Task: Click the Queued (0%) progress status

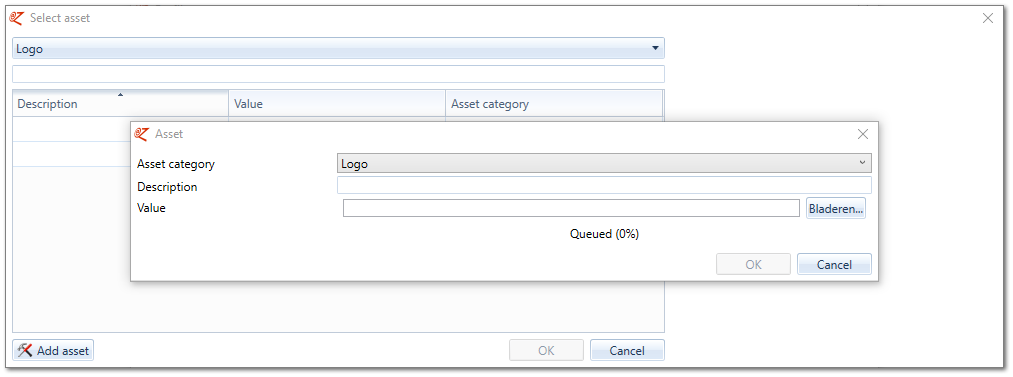Action: click(604, 234)
